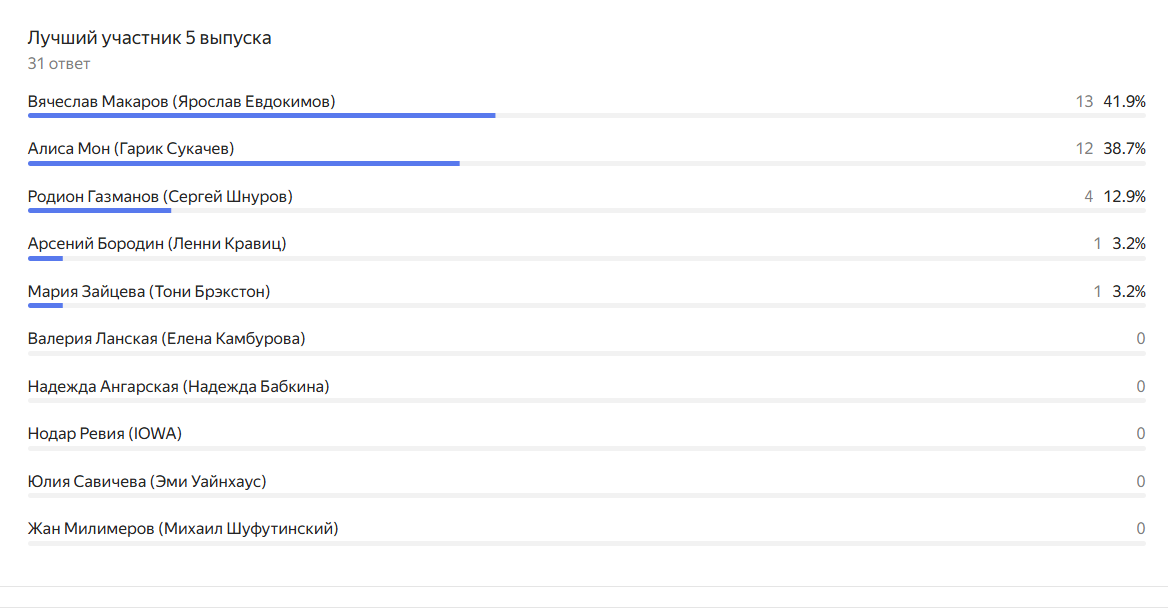Click the short blue bar under Арсений Бородин
1168x608 pixels.
(45, 259)
